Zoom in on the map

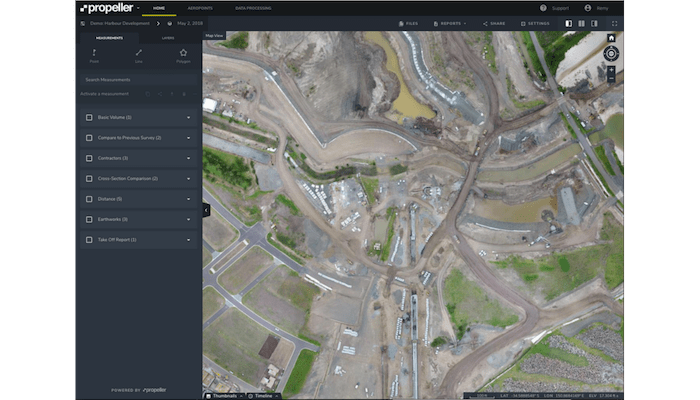pyautogui.click(x=611, y=70)
